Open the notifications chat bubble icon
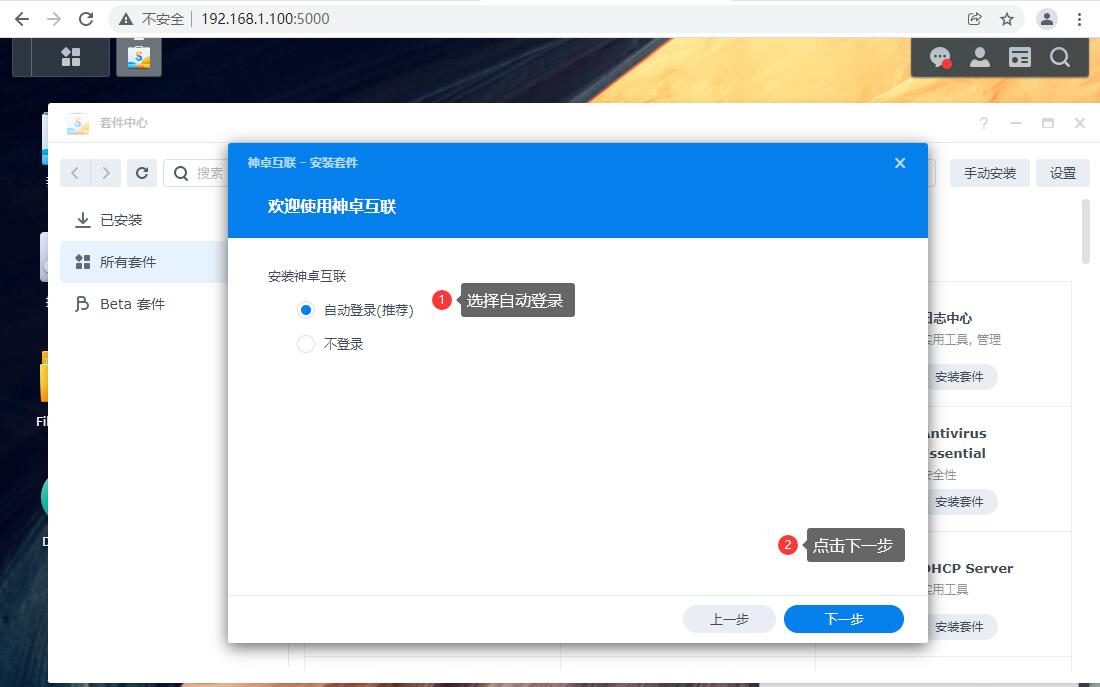 coord(939,58)
